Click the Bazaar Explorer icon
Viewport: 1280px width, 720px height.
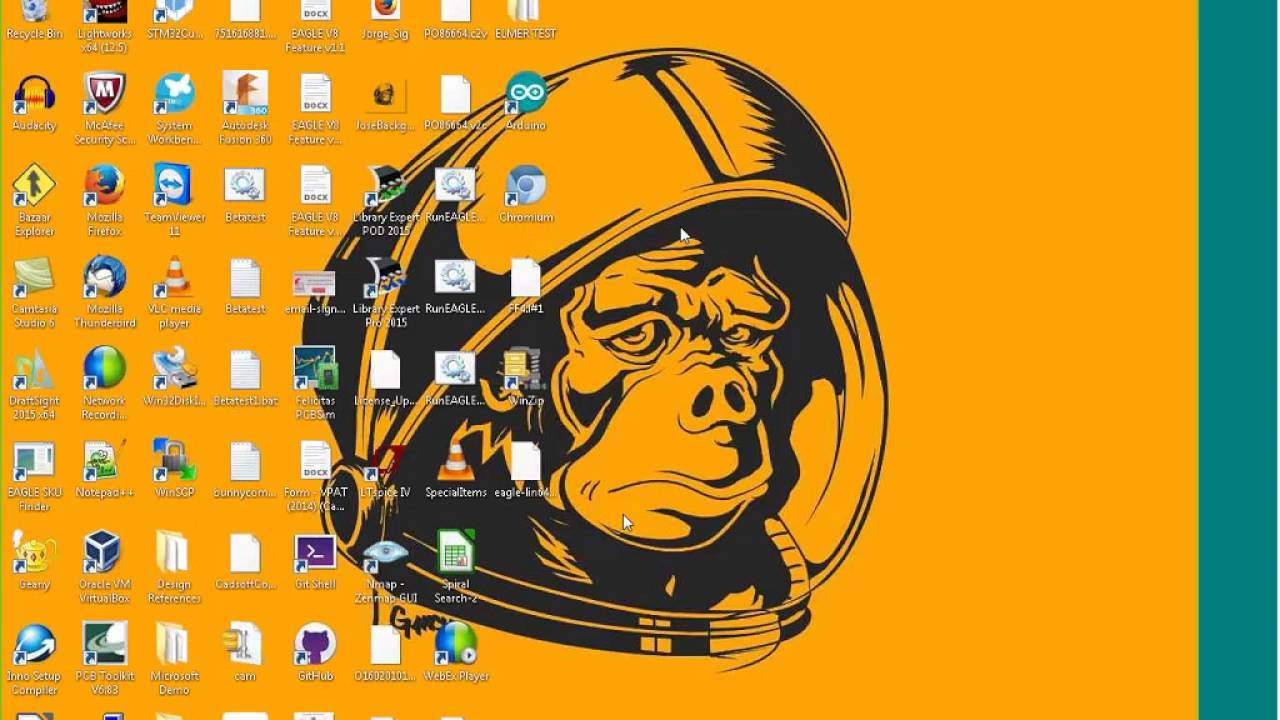34,186
